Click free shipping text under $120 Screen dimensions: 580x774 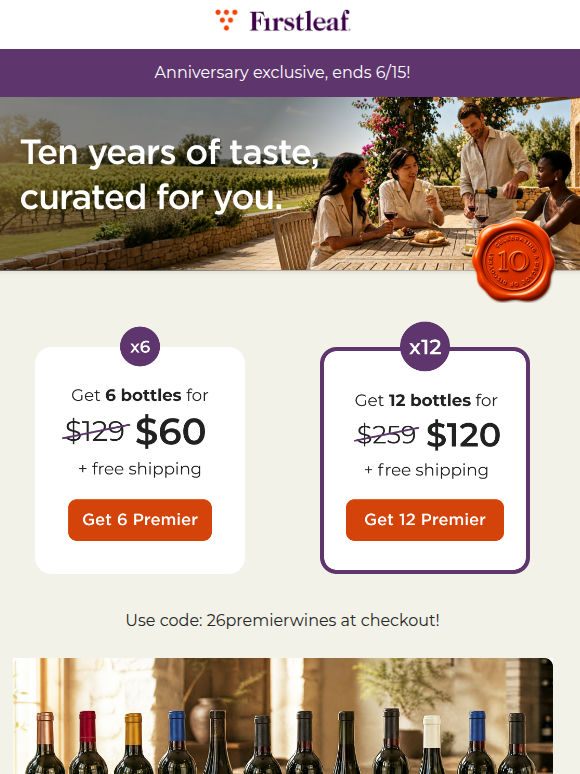[x=426, y=470]
